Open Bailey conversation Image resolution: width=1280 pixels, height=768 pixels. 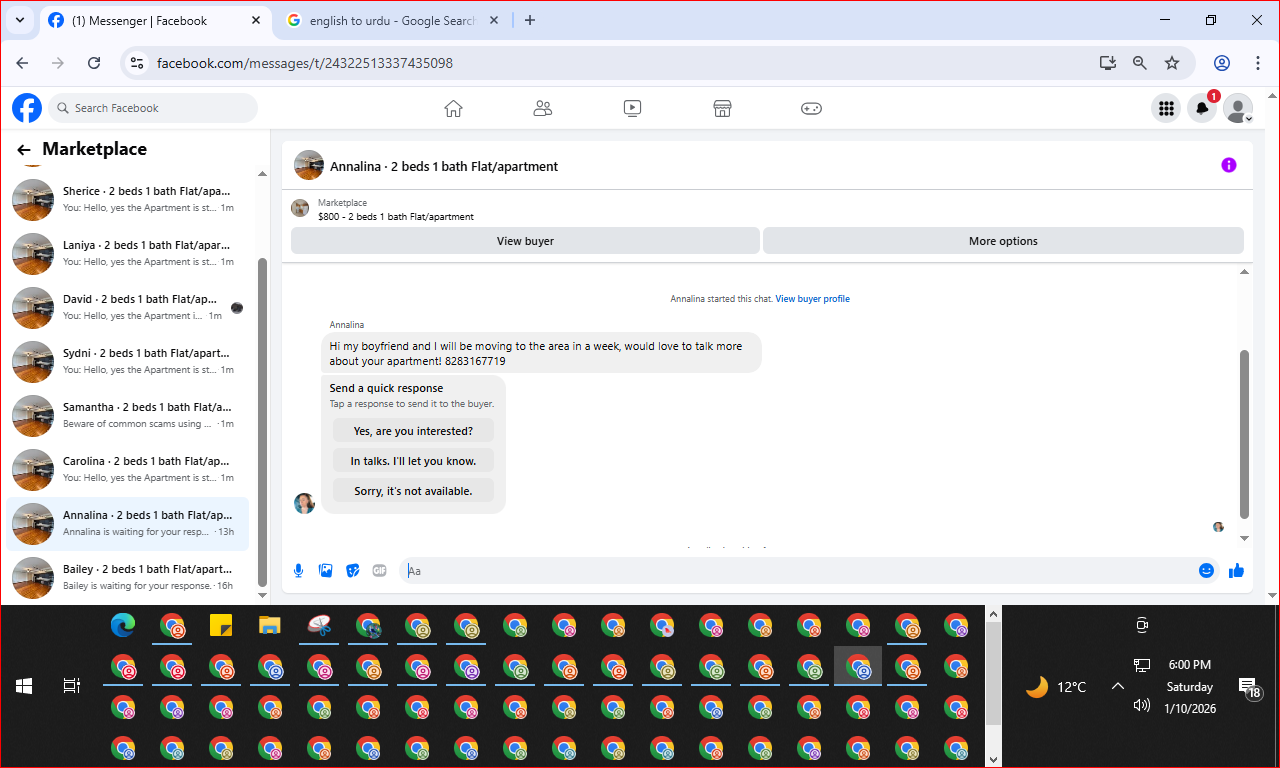coord(128,577)
